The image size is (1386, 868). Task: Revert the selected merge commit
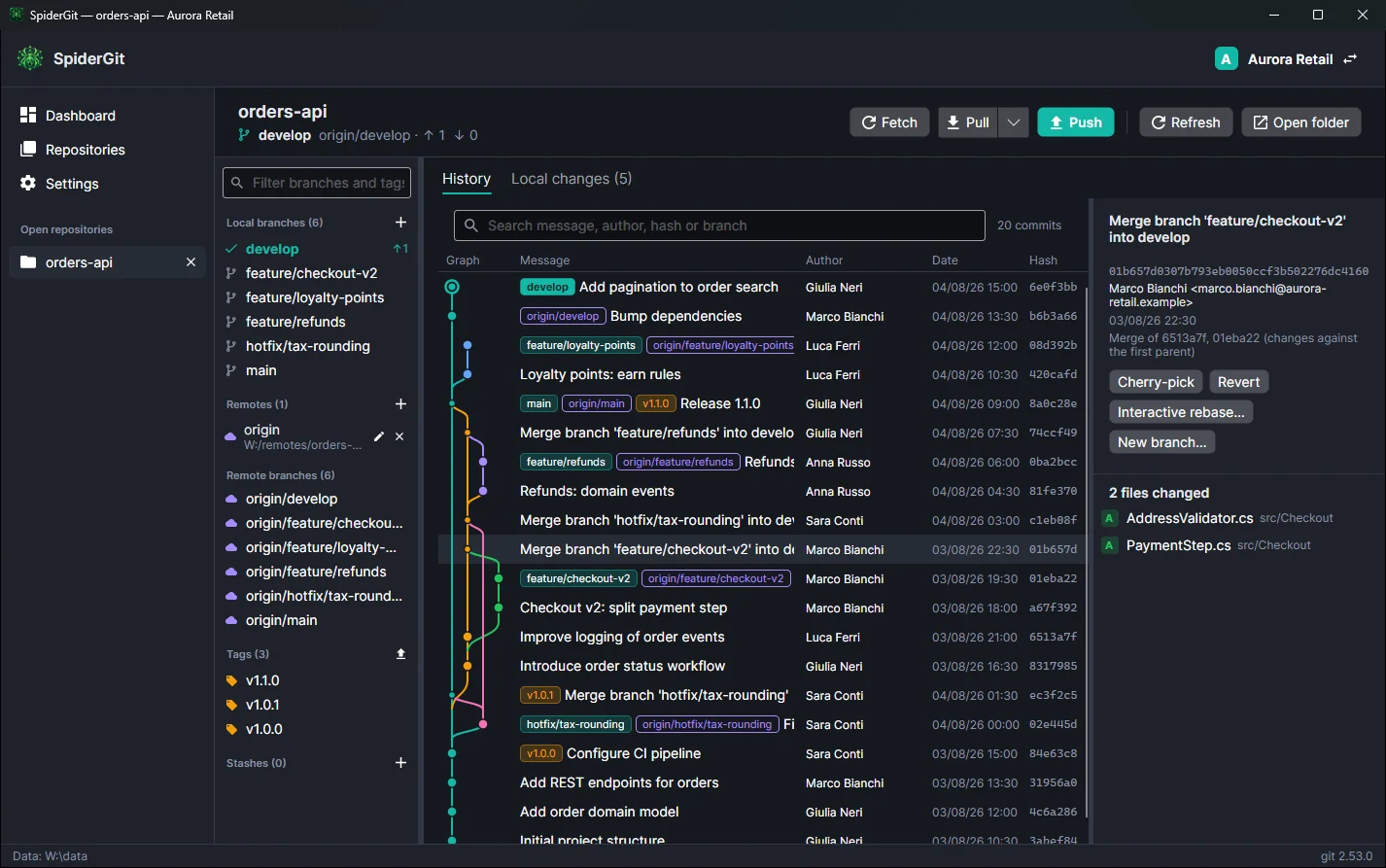point(1238,382)
